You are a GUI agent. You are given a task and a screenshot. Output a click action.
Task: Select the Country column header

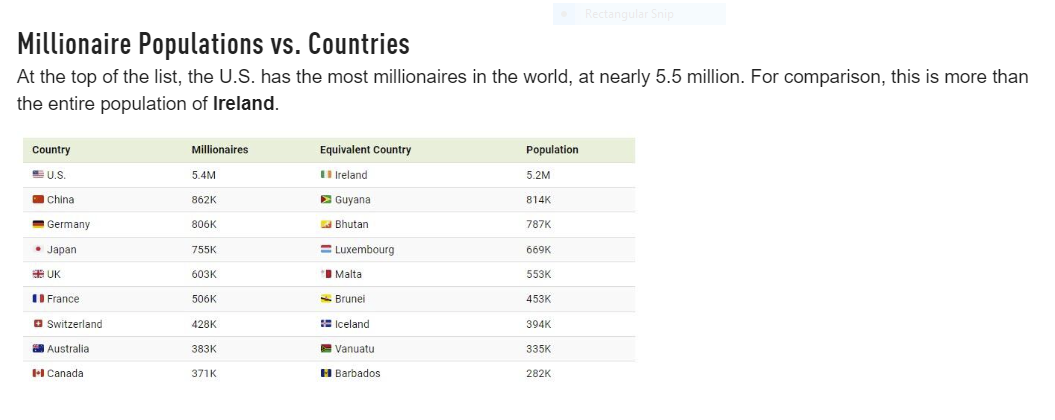click(x=51, y=149)
